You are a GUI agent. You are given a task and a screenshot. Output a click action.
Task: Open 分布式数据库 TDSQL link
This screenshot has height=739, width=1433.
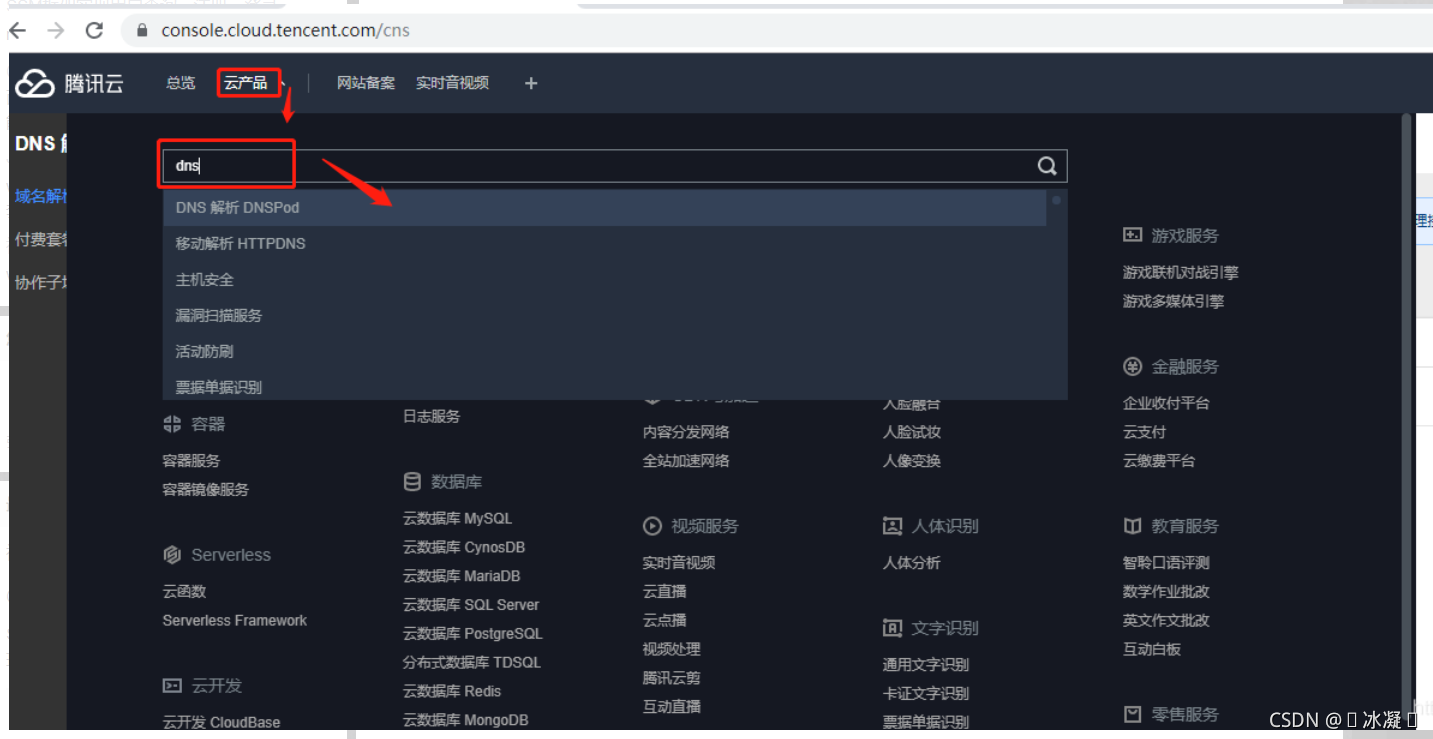(x=472, y=663)
